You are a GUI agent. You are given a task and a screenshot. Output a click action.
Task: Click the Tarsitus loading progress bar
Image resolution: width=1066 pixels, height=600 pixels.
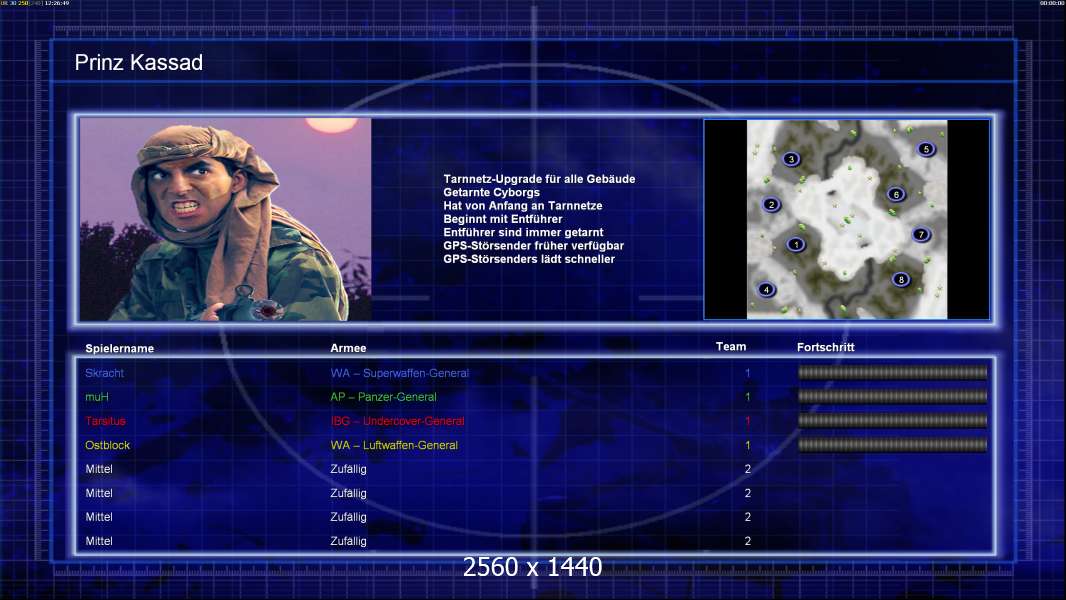coord(893,421)
